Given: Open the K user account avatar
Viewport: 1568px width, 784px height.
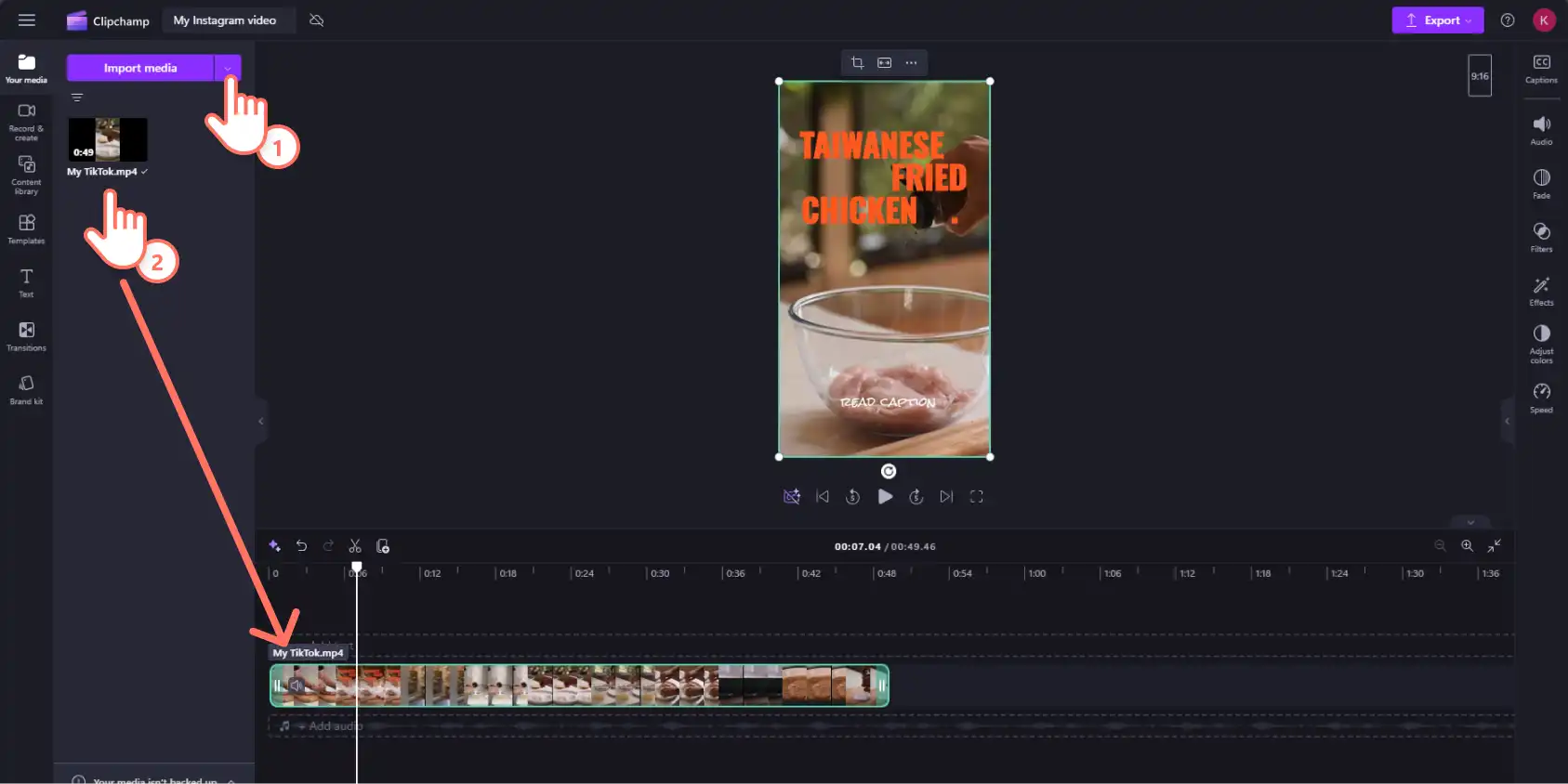Looking at the screenshot, I should pyautogui.click(x=1544, y=20).
